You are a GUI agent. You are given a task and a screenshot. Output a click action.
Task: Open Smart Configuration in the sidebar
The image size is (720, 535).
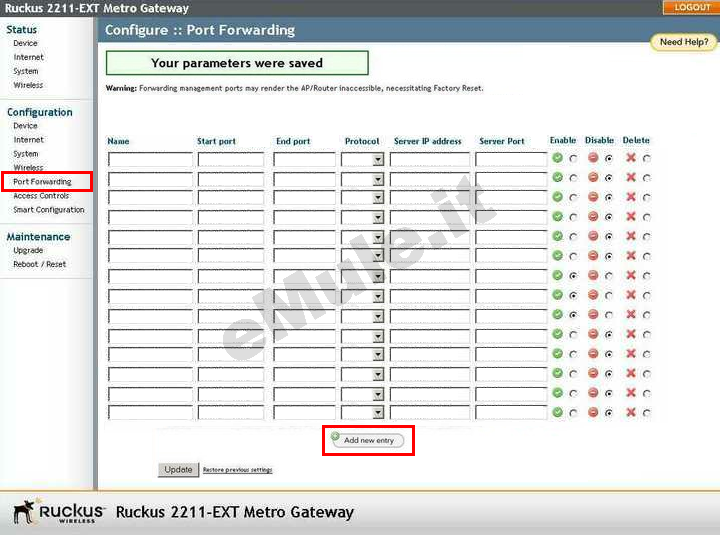pyautogui.click(x=49, y=210)
